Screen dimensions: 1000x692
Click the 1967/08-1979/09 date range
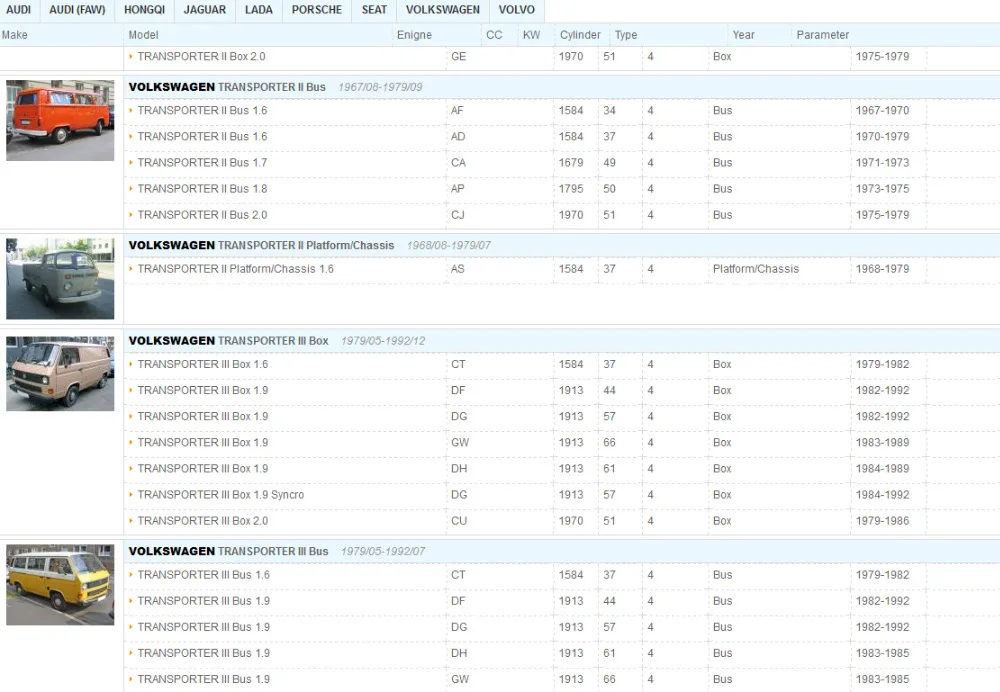pyautogui.click(x=380, y=87)
